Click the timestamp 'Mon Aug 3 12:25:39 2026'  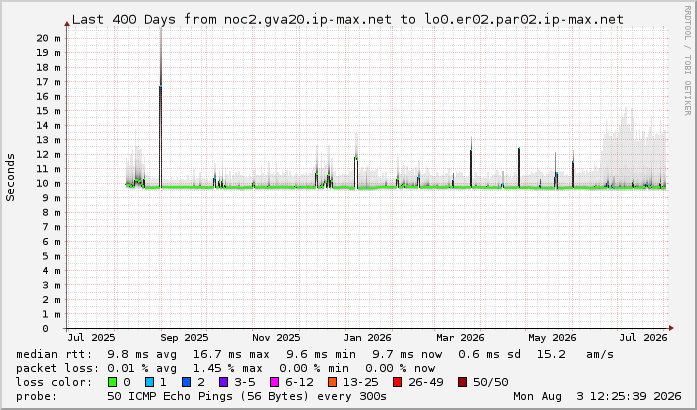point(597,396)
